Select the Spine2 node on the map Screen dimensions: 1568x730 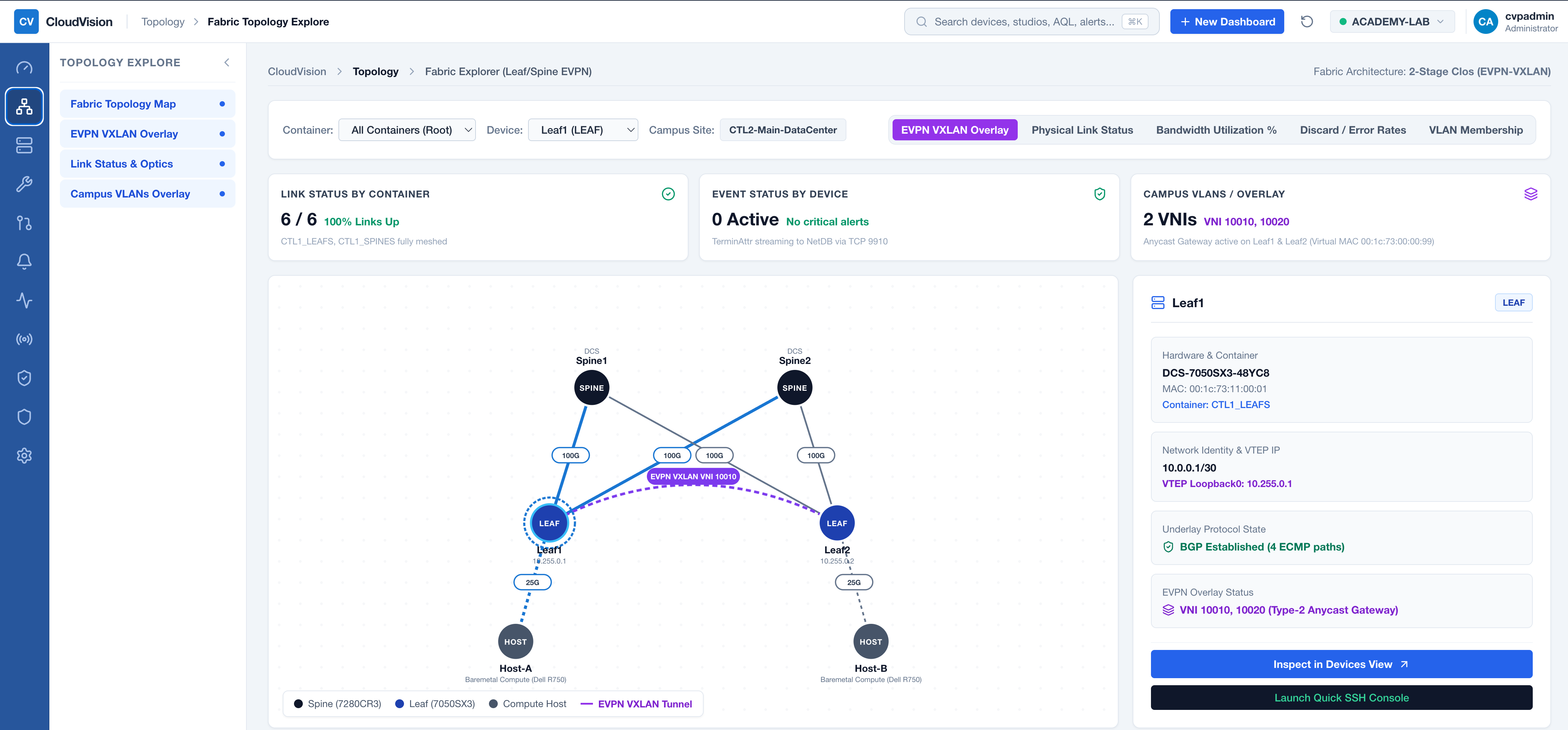point(794,388)
